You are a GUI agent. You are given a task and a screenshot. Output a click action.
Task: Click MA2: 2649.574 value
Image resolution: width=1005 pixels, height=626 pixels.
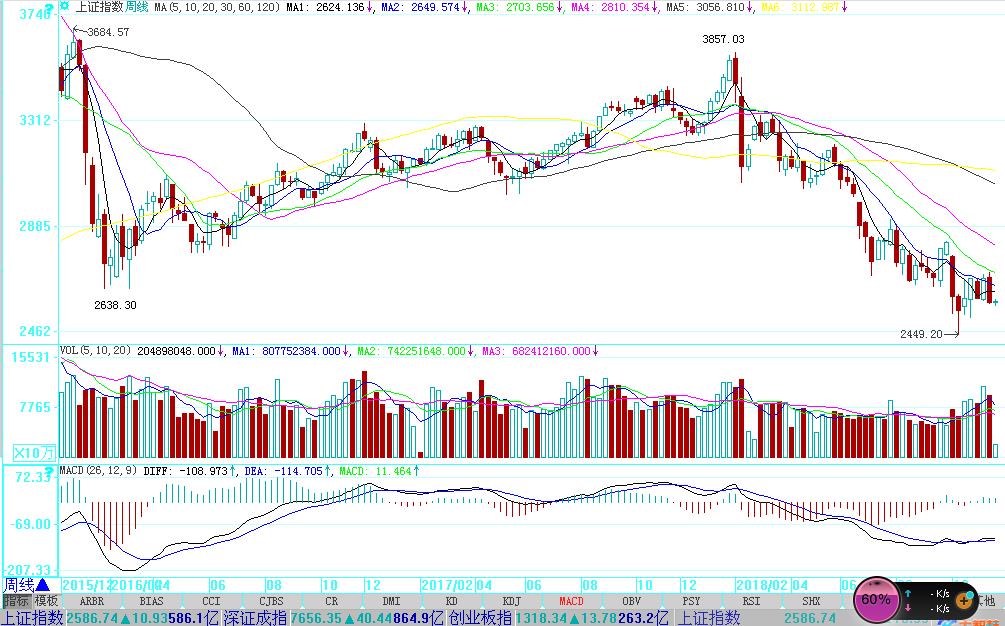(420, 7)
